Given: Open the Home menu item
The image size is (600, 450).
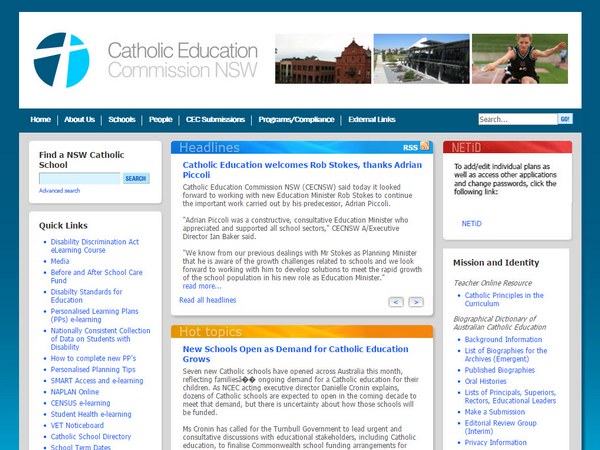Looking at the screenshot, I should (41, 119).
